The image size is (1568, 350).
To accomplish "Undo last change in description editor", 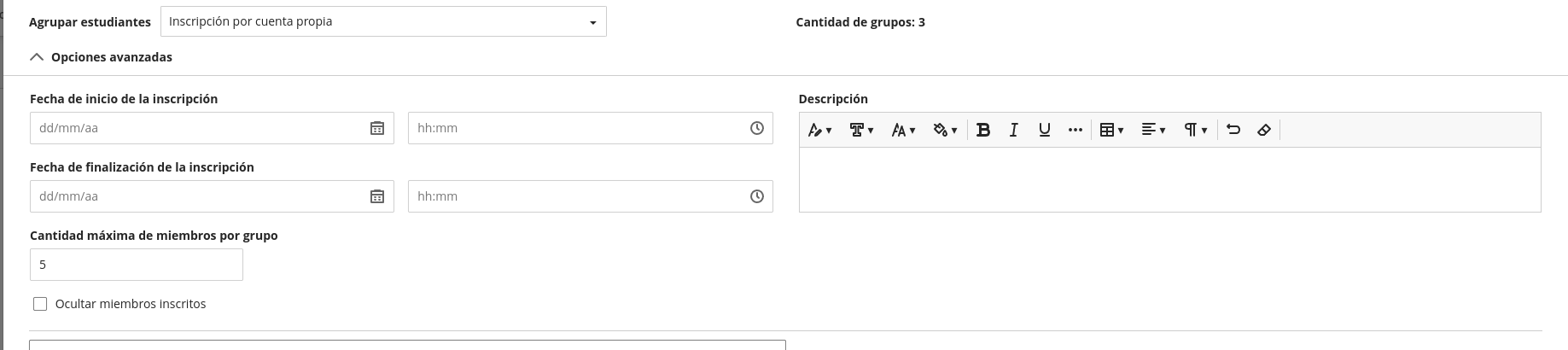I will pos(1233,130).
